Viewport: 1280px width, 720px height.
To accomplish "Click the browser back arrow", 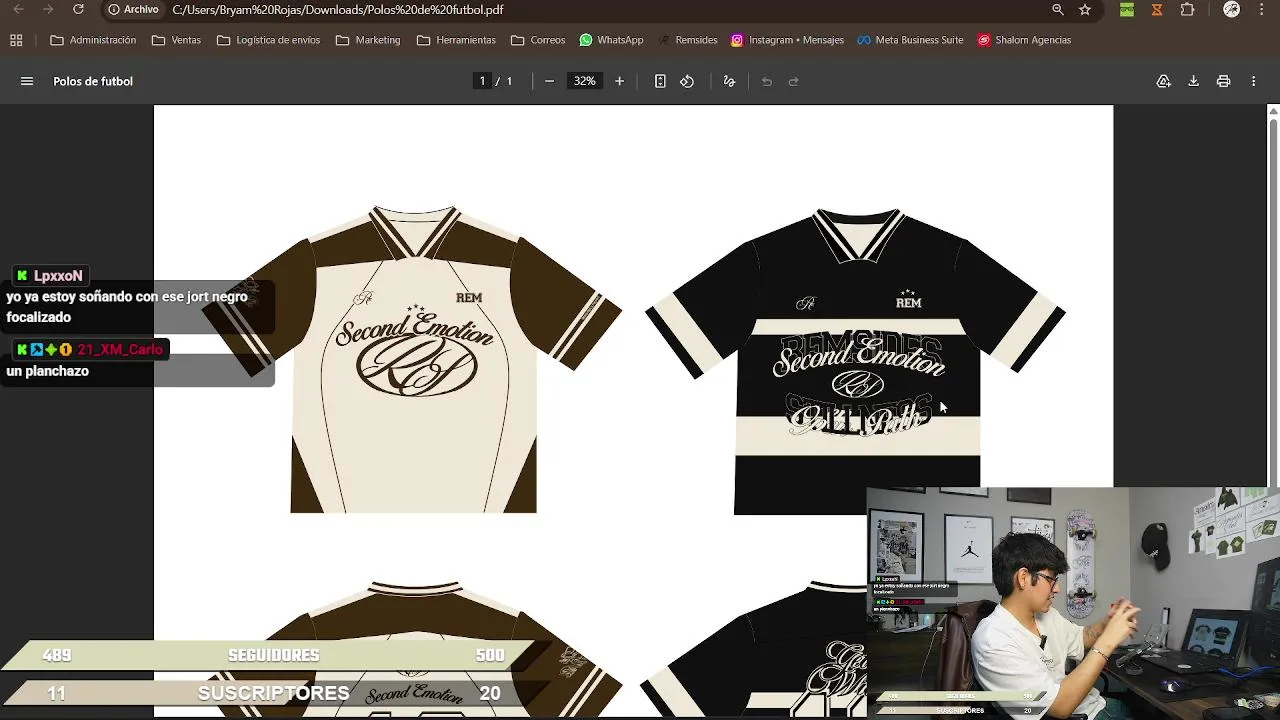I will pyautogui.click(x=18, y=9).
